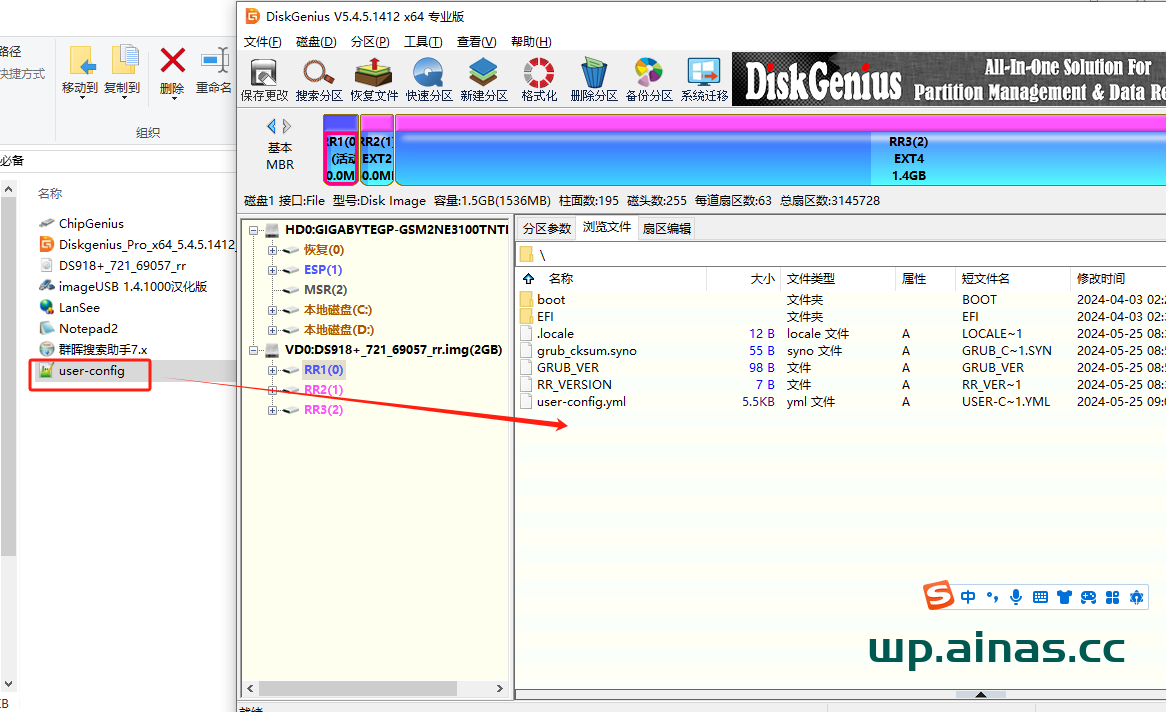This screenshot has height=712, width=1166.
Task: Open the Sogou soft keyboard icon
Action: (x=1040, y=597)
